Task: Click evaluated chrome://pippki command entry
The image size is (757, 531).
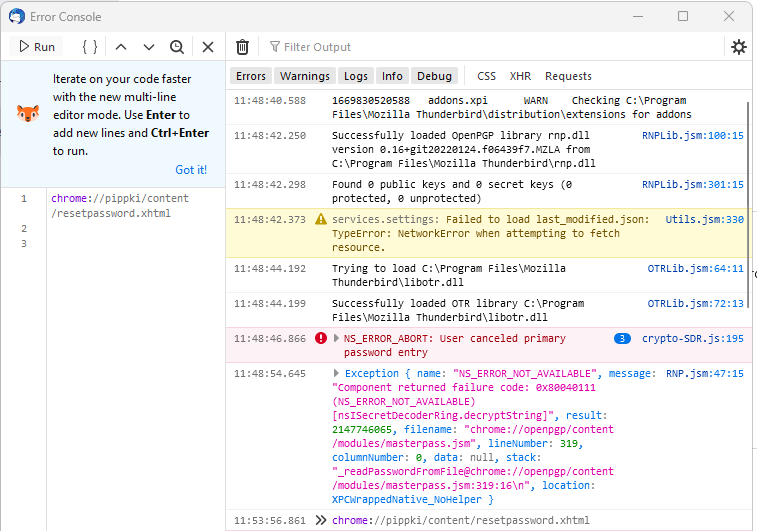Action: pyautogui.click(x=461, y=520)
